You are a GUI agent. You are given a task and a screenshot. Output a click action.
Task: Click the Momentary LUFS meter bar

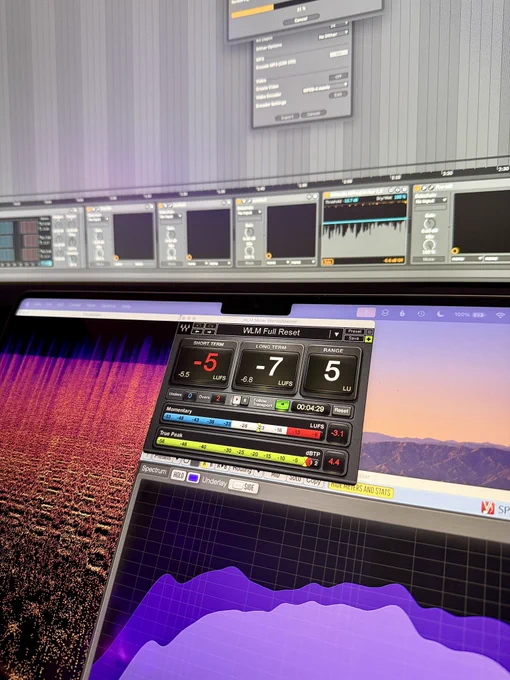pos(243,426)
